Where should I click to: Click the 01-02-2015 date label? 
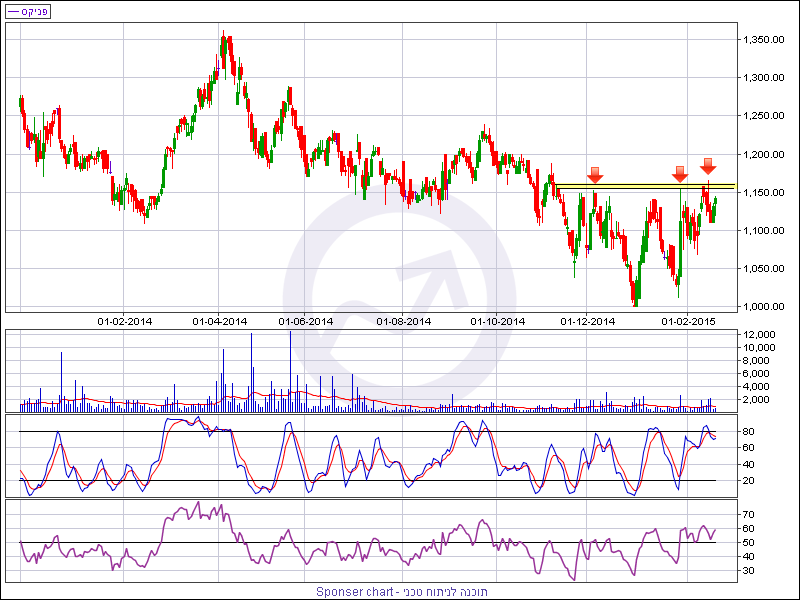pyautogui.click(x=687, y=321)
